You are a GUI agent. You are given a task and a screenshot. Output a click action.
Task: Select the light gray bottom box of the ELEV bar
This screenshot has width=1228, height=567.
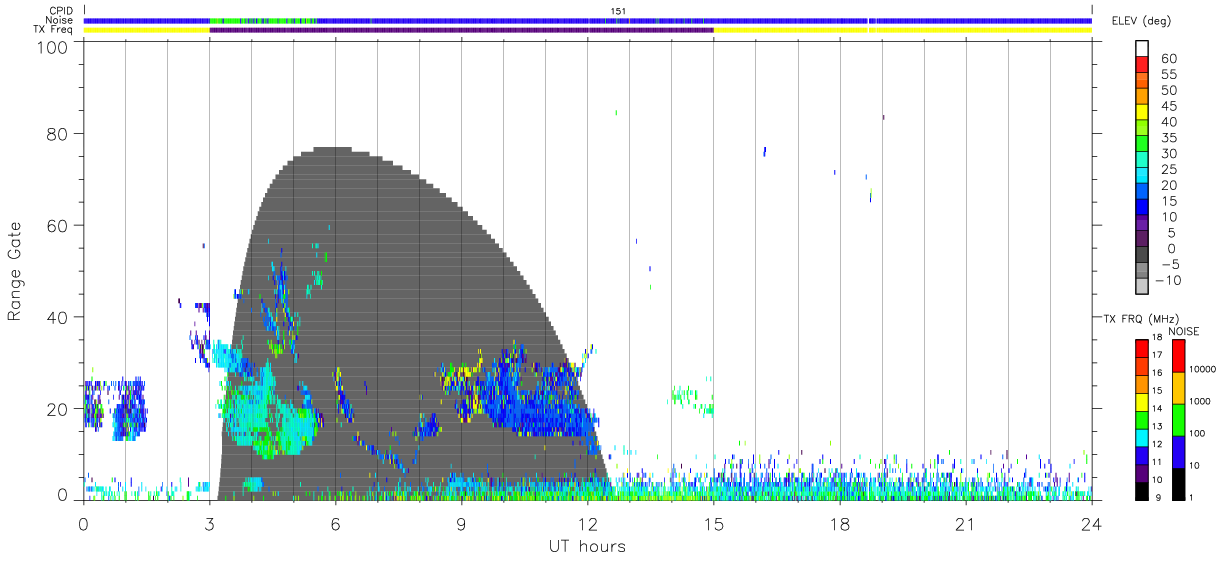pos(1144,286)
